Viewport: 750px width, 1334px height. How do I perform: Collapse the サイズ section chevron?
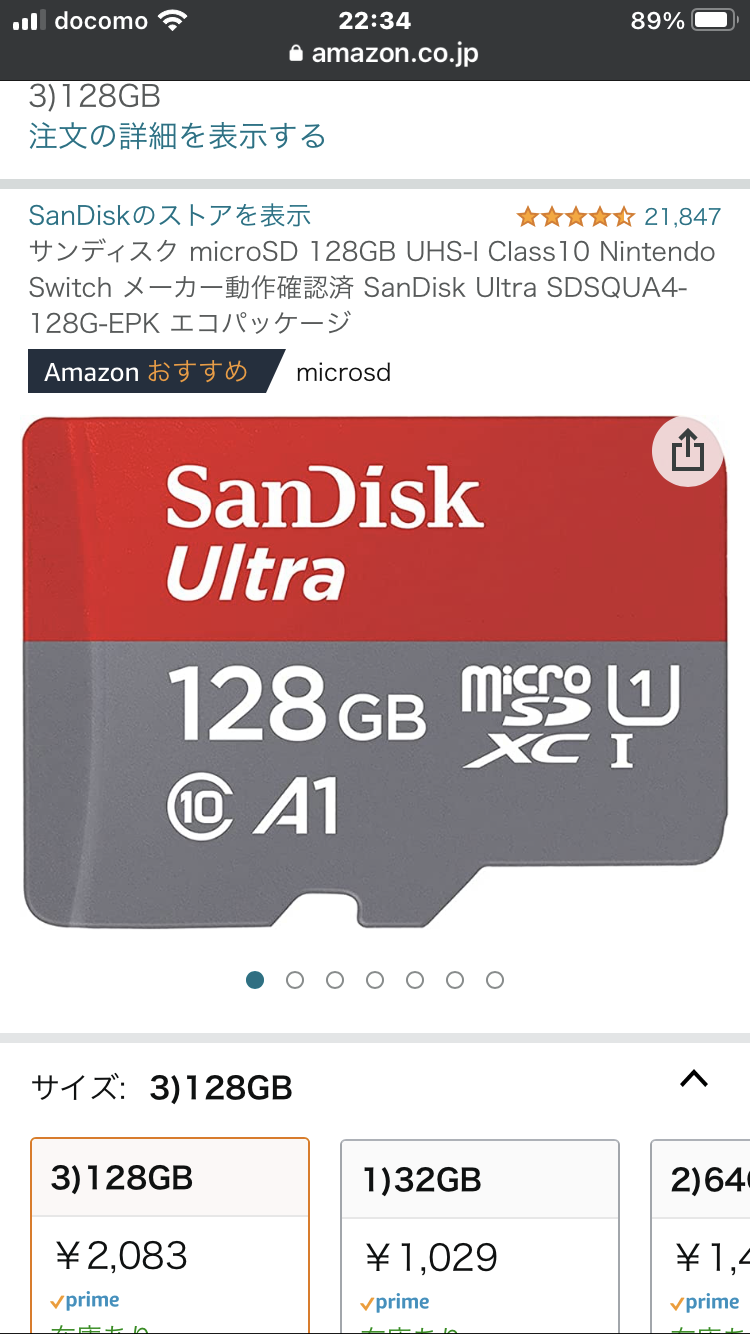[x=694, y=1079]
